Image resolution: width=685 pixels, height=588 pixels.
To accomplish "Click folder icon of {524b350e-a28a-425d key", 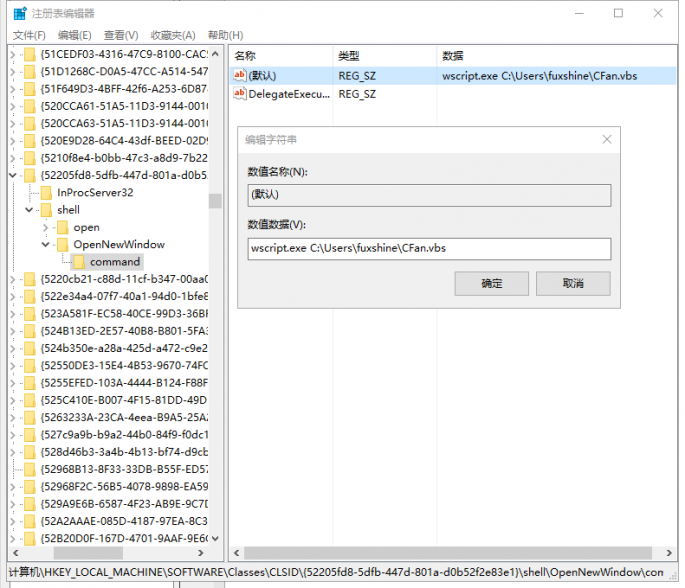I will [29, 348].
